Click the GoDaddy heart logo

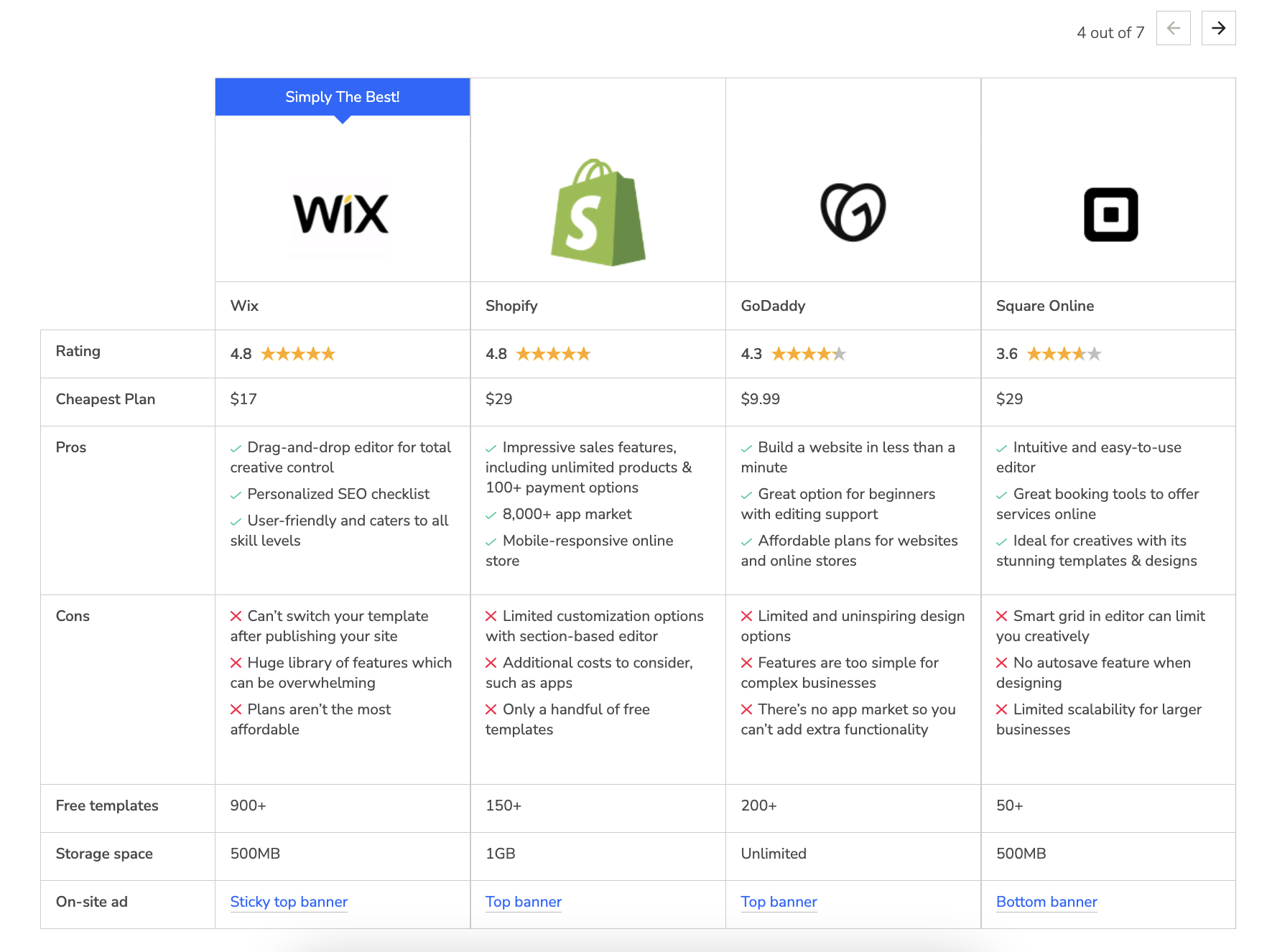pyautogui.click(x=853, y=213)
